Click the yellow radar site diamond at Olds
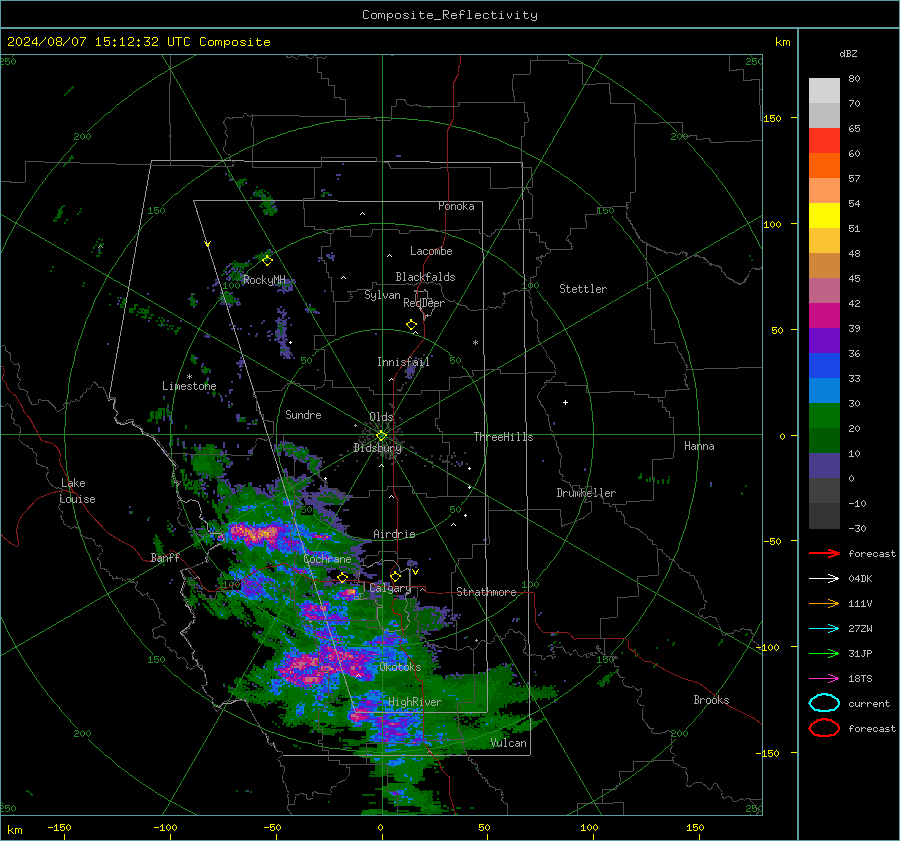This screenshot has height=841, width=900. pos(381,436)
